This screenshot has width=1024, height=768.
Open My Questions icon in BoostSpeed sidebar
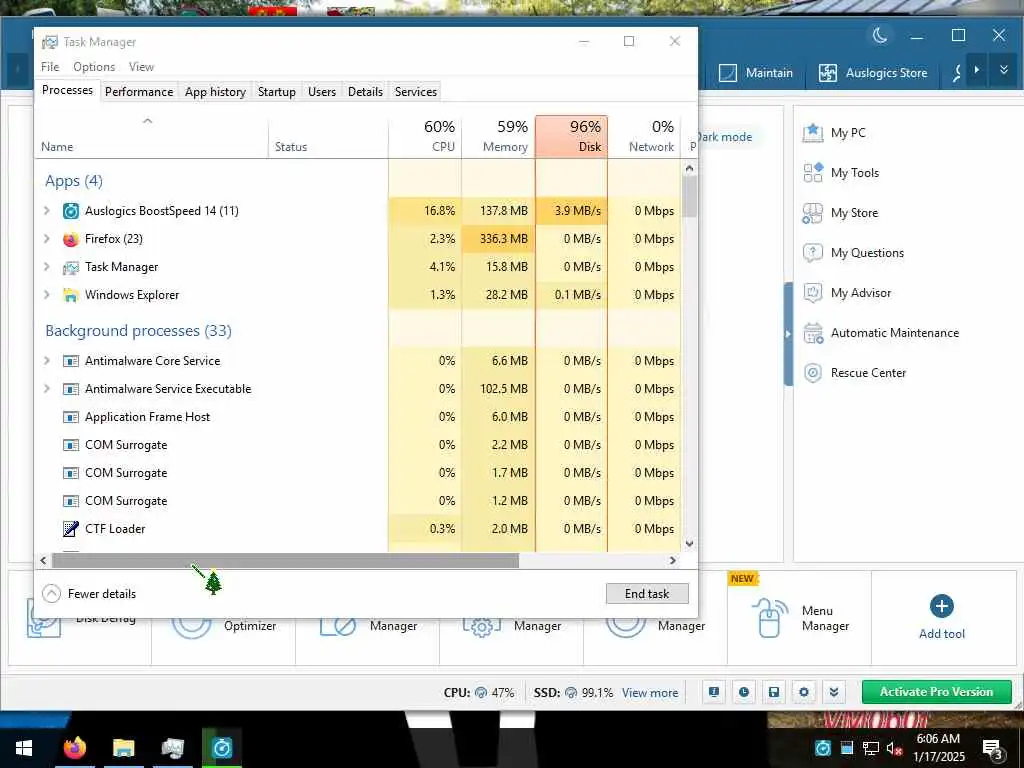click(x=812, y=253)
